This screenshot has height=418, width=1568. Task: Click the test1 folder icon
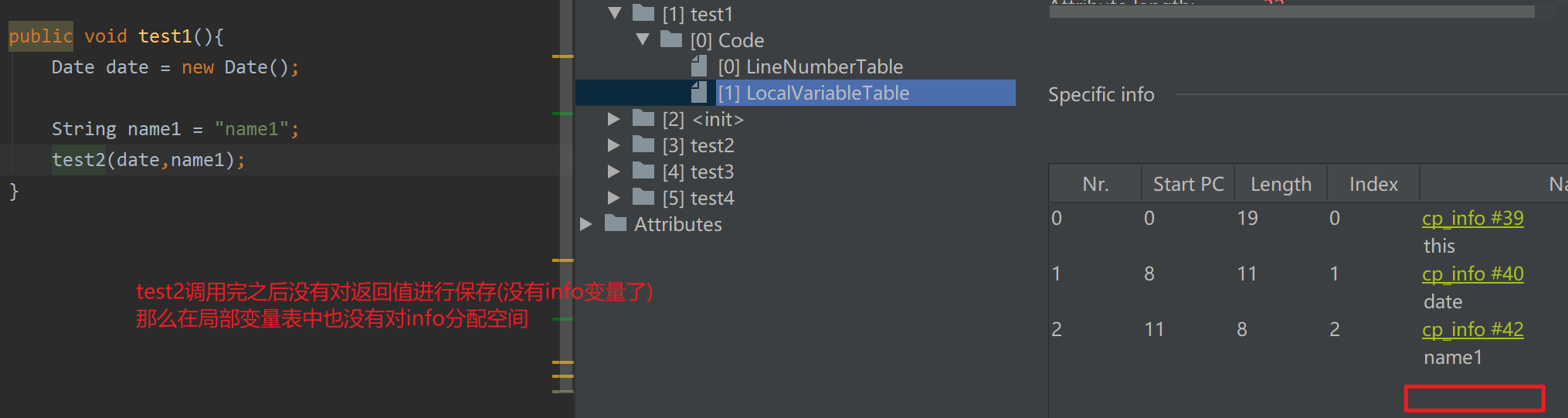coord(643,12)
